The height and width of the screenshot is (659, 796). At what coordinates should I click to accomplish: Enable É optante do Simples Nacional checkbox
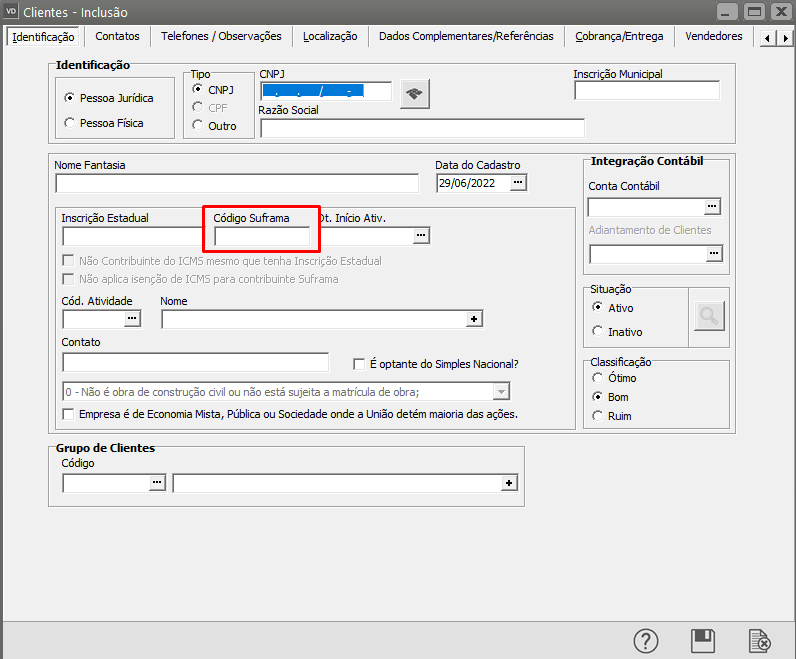tap(360, 364)
